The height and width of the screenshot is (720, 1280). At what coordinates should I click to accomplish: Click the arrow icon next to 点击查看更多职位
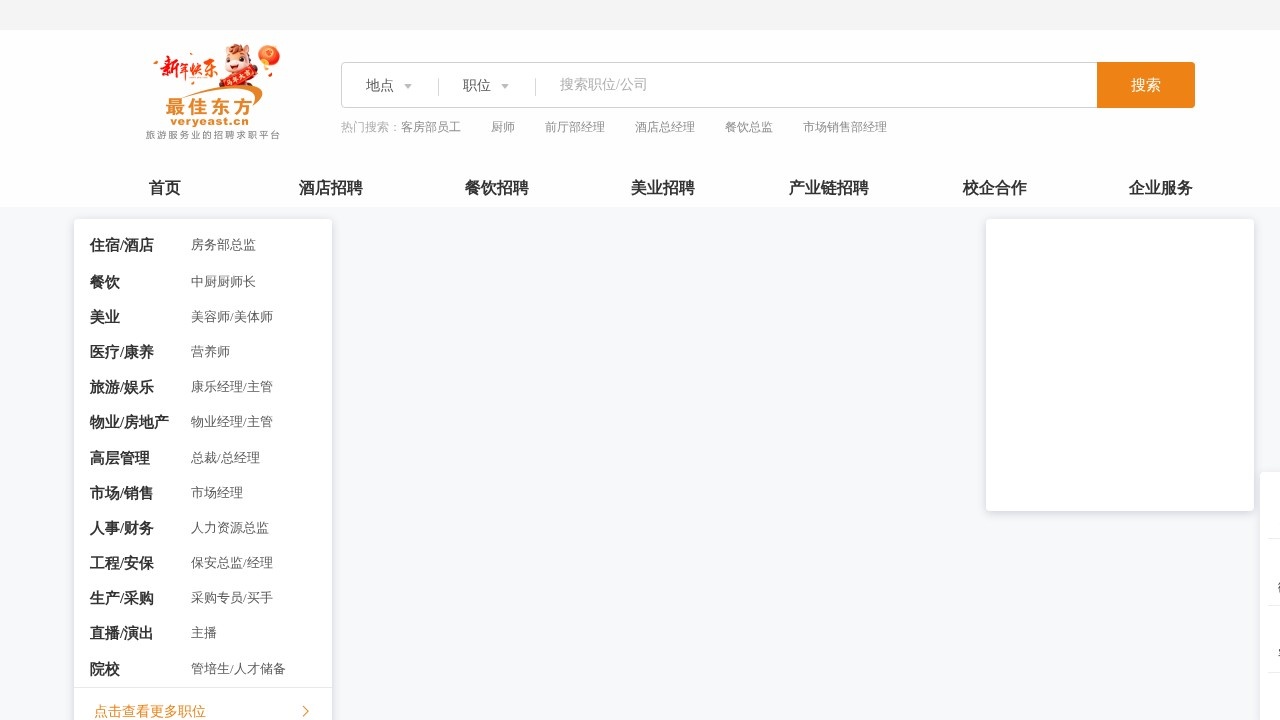pyautogui.click(x=305, y=711)
